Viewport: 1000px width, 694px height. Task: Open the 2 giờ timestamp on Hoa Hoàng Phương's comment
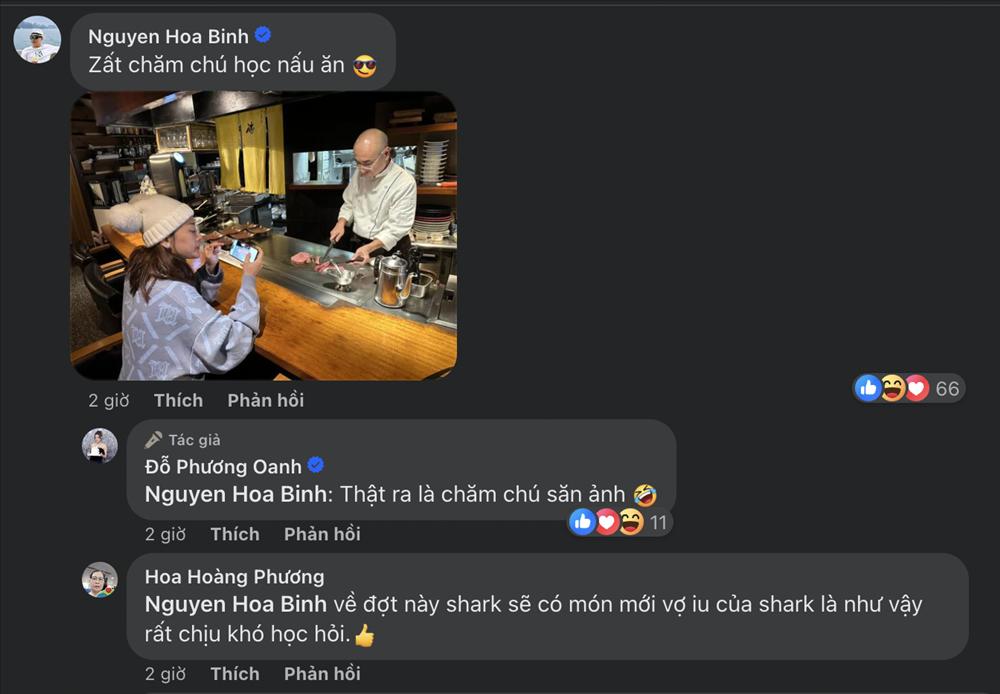click(166, 673)
